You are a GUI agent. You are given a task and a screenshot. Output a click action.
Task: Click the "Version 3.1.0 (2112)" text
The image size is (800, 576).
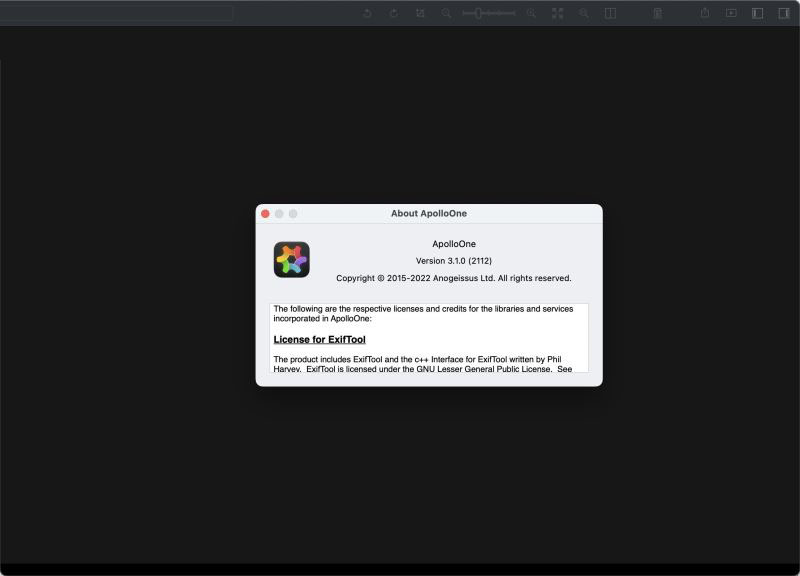pos(454,261)
